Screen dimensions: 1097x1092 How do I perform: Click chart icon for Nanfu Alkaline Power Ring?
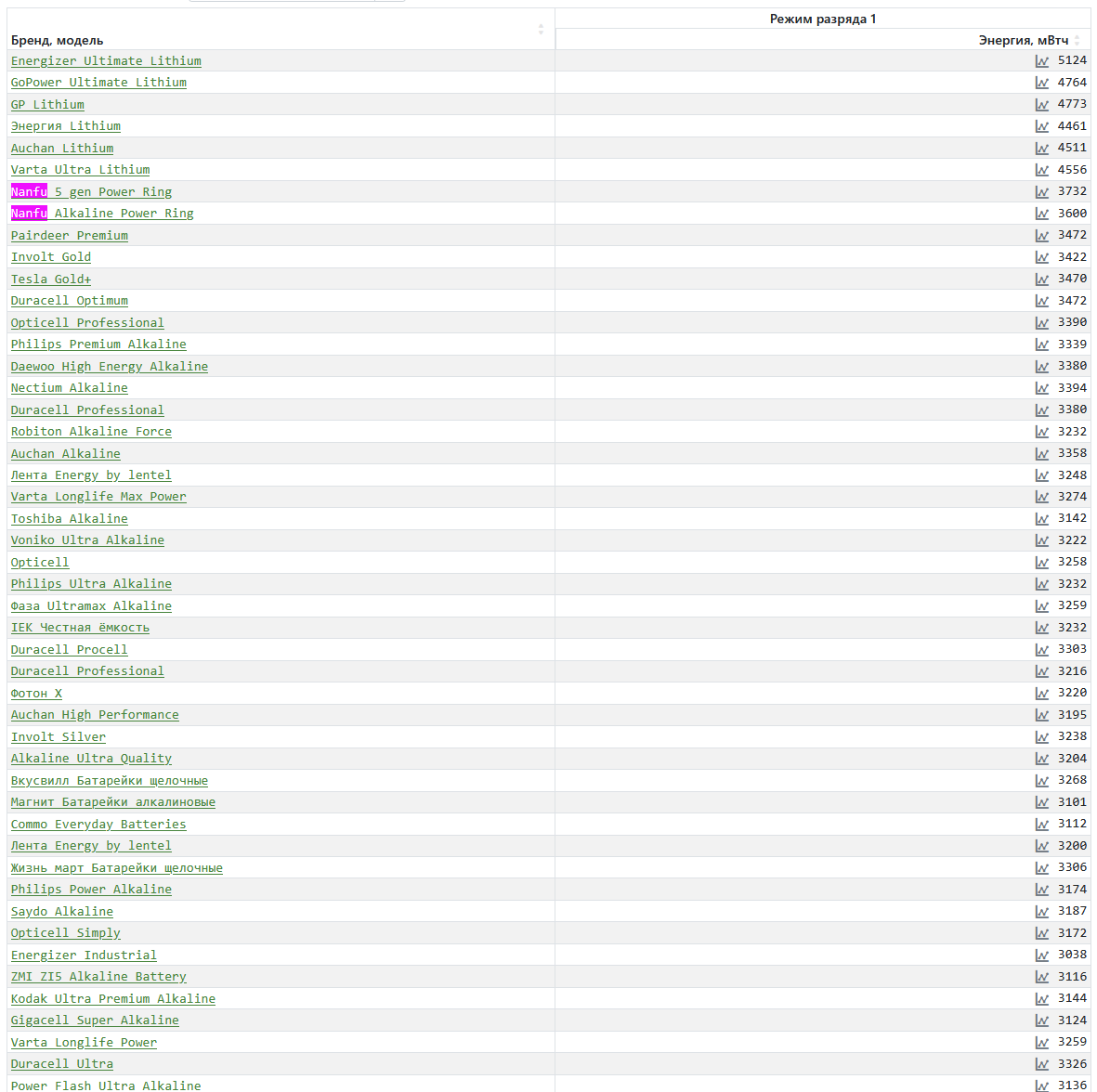(x=1041, y=214)
